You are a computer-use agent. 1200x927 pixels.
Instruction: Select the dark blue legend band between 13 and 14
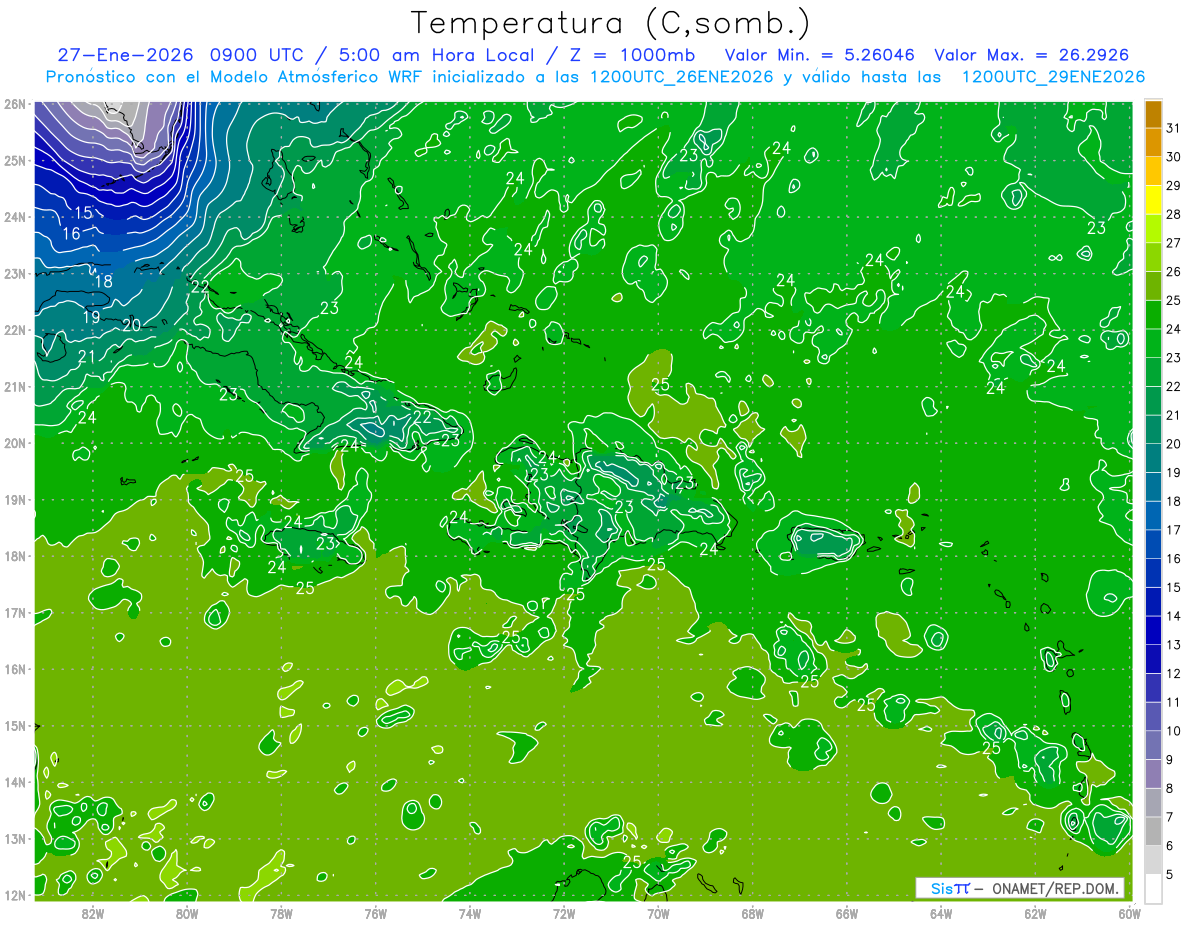coord(1153,630)
